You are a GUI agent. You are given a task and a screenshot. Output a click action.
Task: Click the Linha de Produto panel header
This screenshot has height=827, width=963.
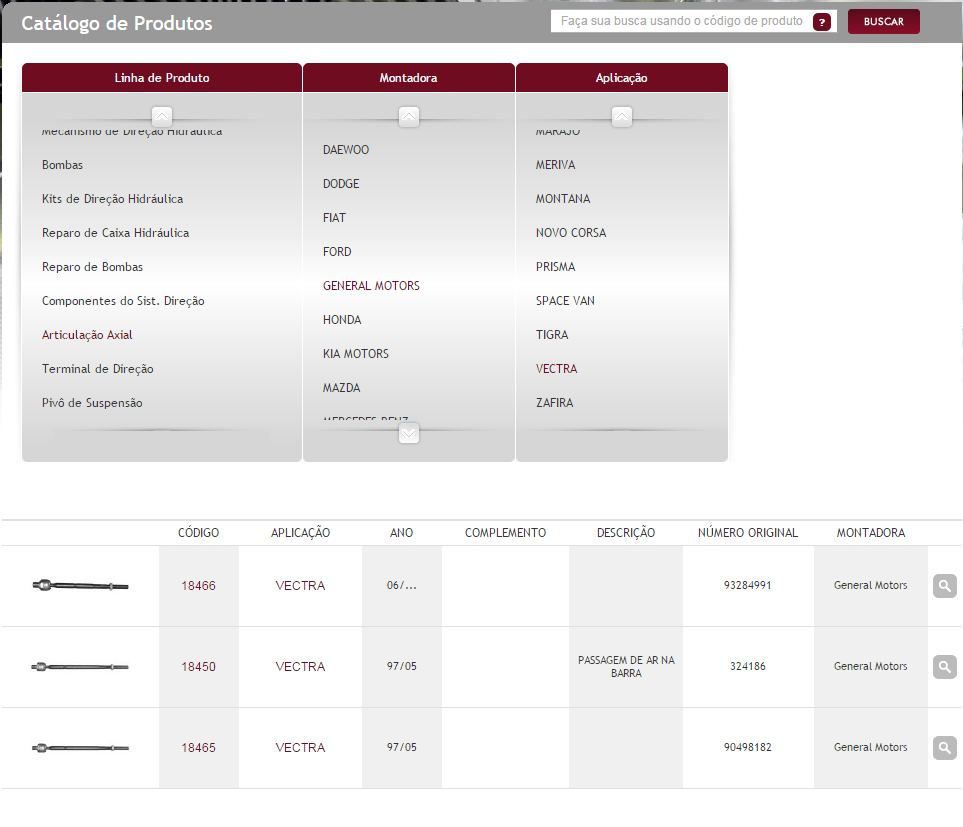162,78
